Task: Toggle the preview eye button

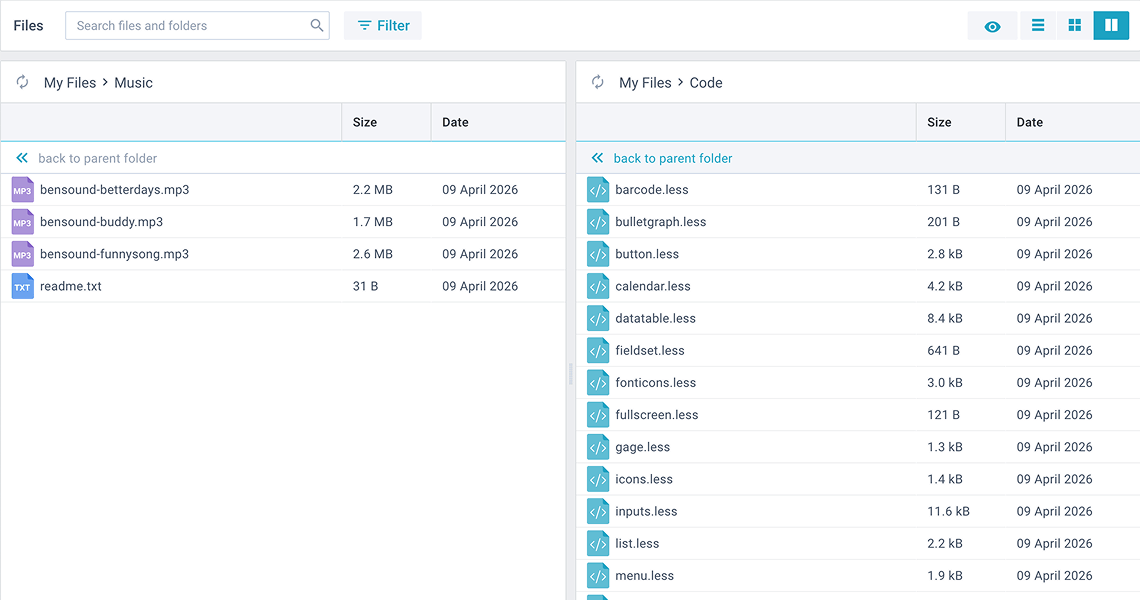Action: (992, 26)
